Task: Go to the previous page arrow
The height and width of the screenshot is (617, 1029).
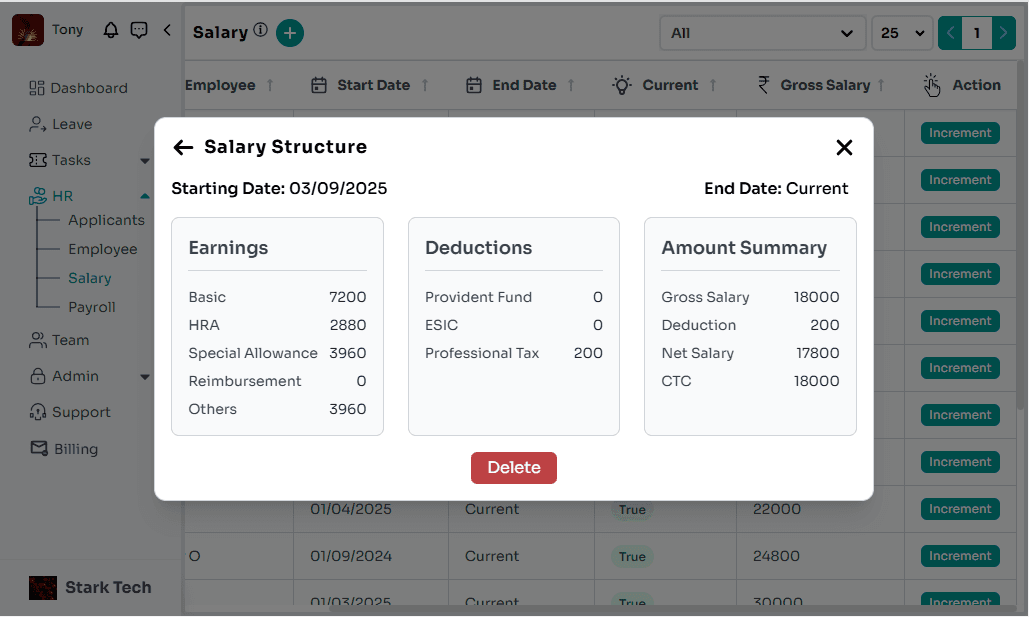Action: tap(950, 33)
